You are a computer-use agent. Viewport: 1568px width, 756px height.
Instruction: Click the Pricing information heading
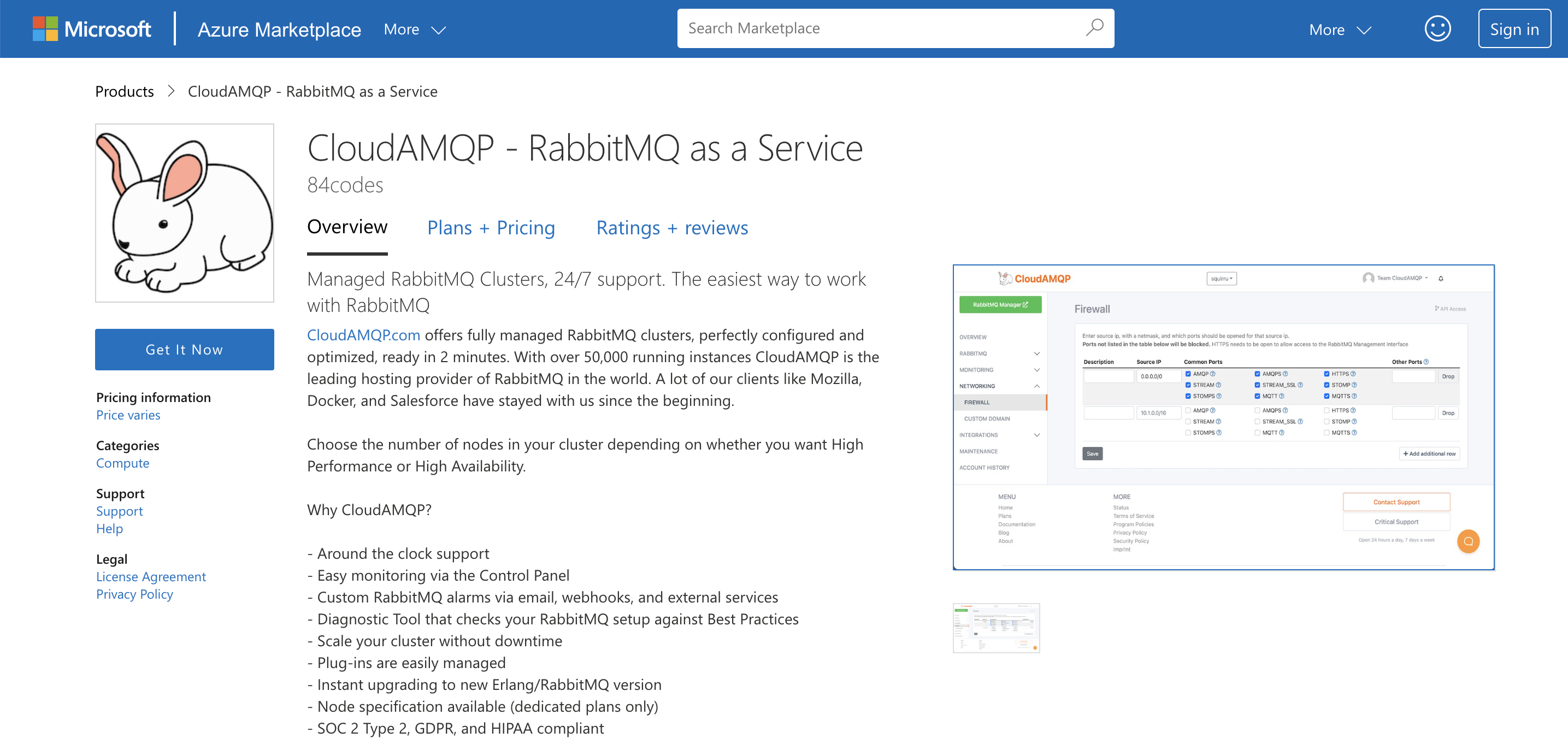click(x=154, y=398)
